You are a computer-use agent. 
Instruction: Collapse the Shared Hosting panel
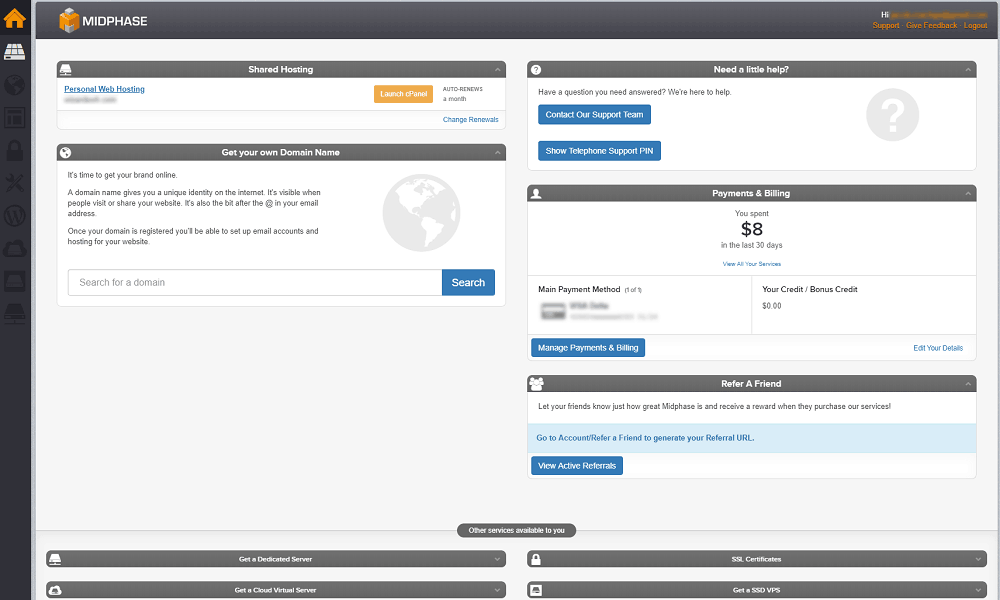point(497,70)
